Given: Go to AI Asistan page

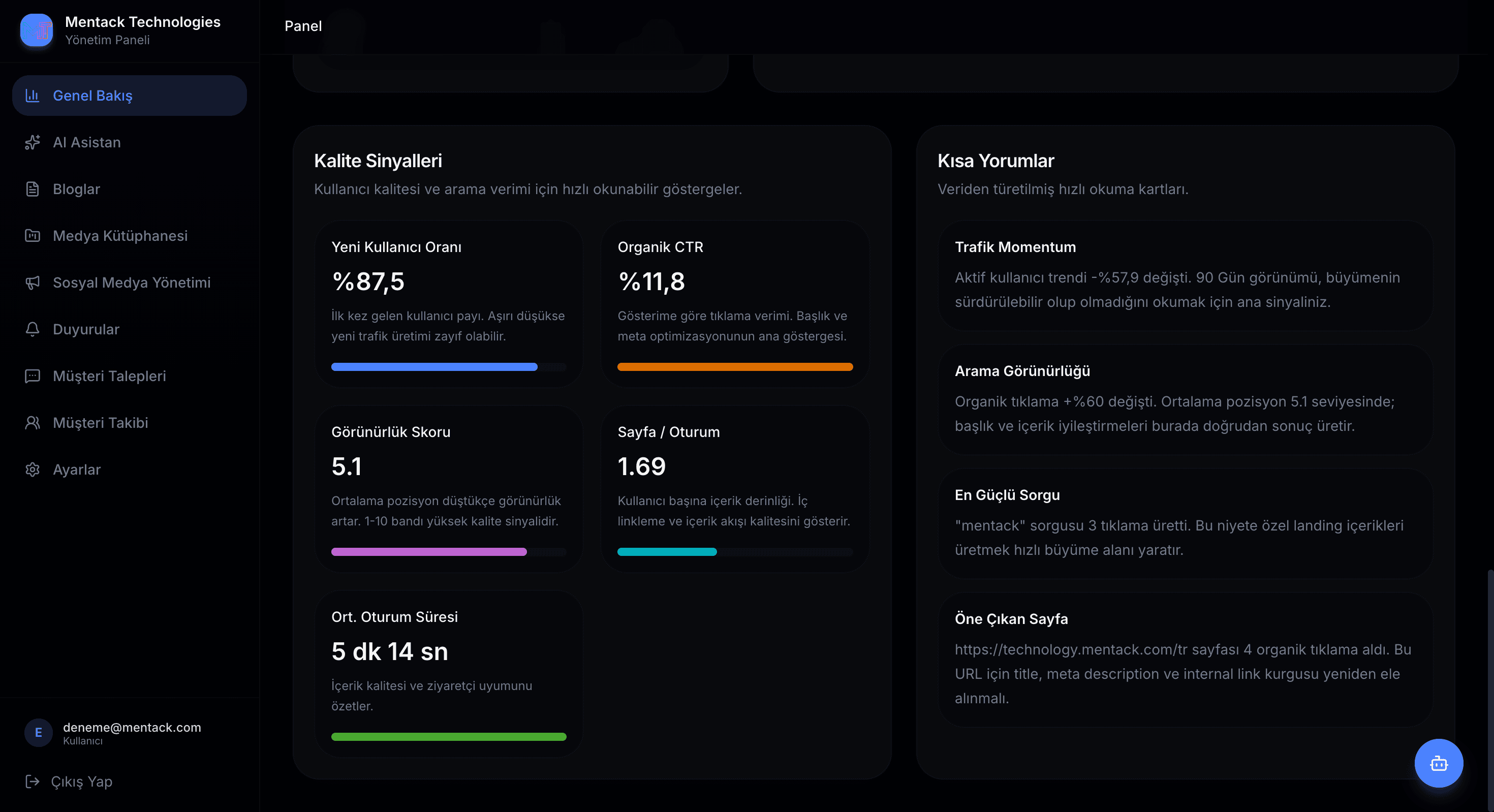Looking at the screenshot, I should (x=130, y=142).
